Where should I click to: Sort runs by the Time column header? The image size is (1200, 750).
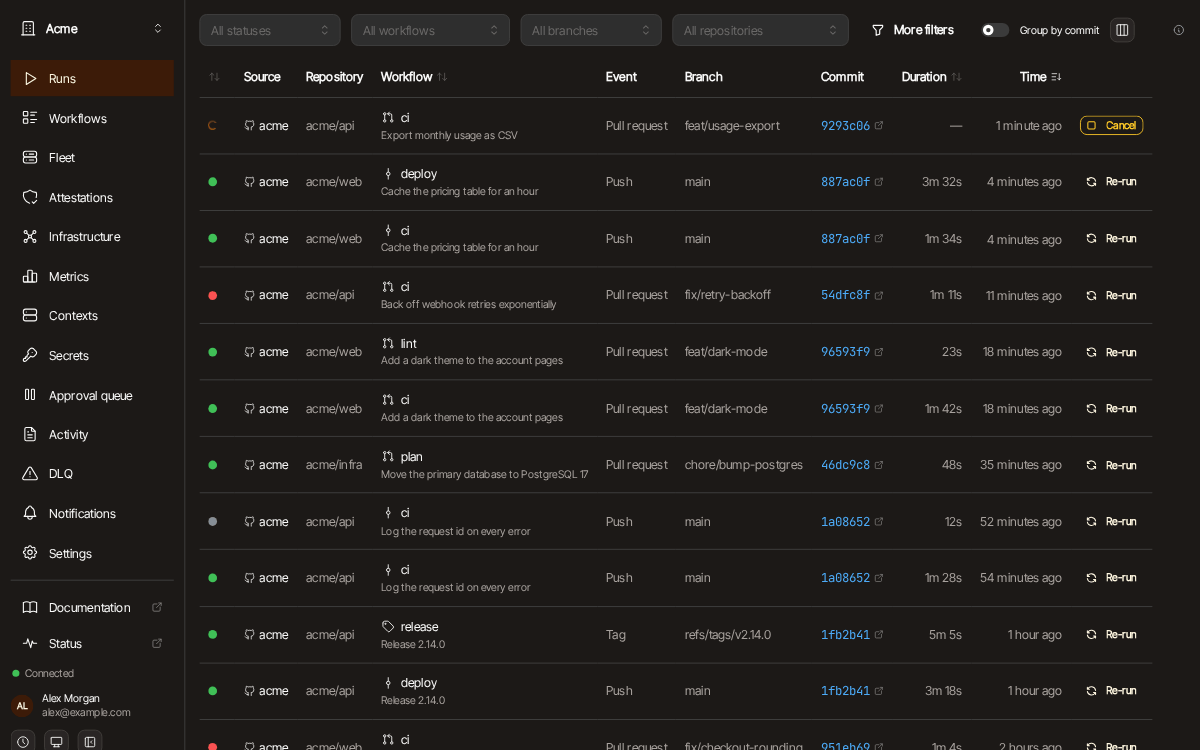[x=1040, y=77]
